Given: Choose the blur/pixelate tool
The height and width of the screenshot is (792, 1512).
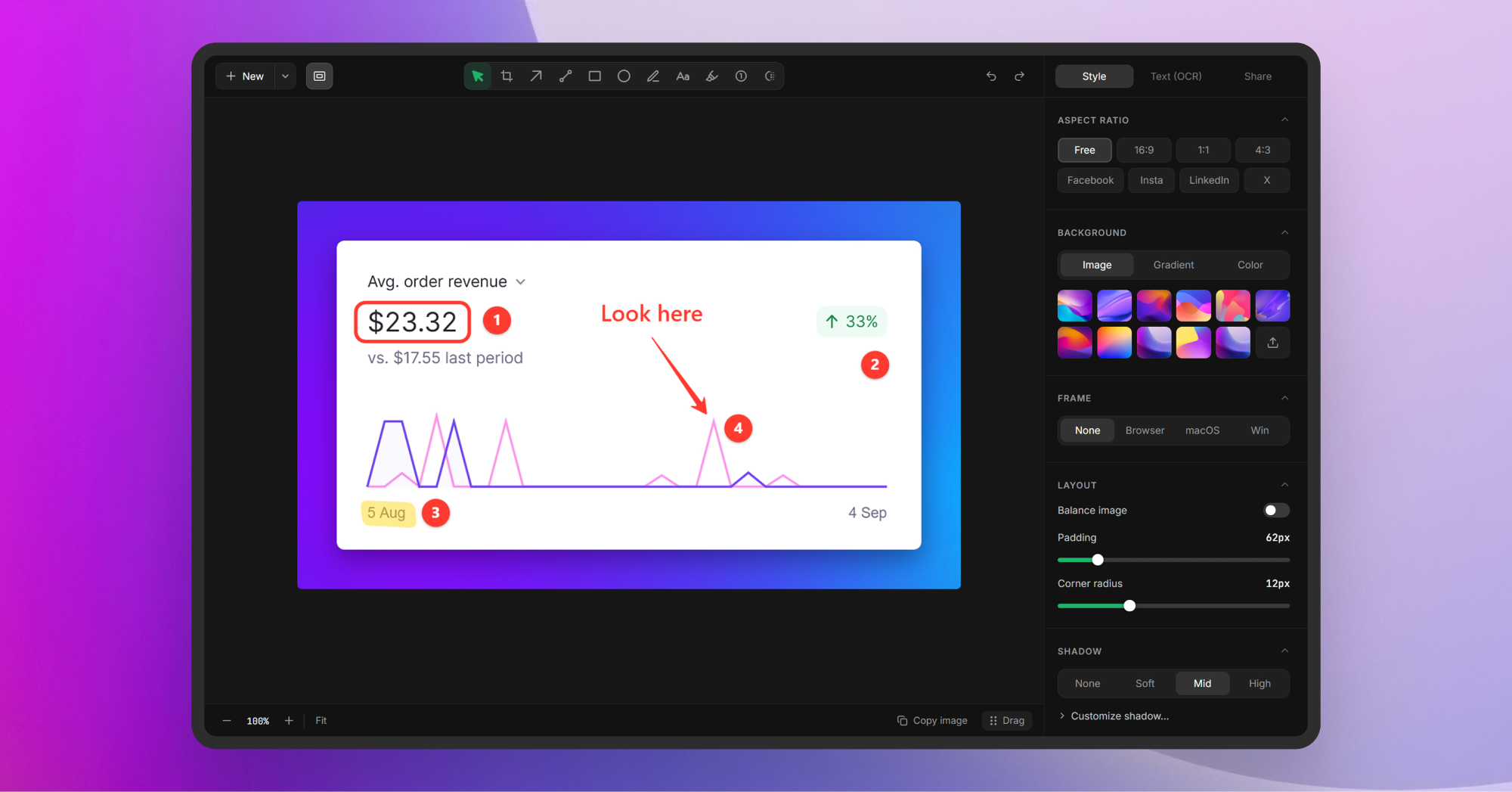Looking at the screenshot, I should [770, 76].
